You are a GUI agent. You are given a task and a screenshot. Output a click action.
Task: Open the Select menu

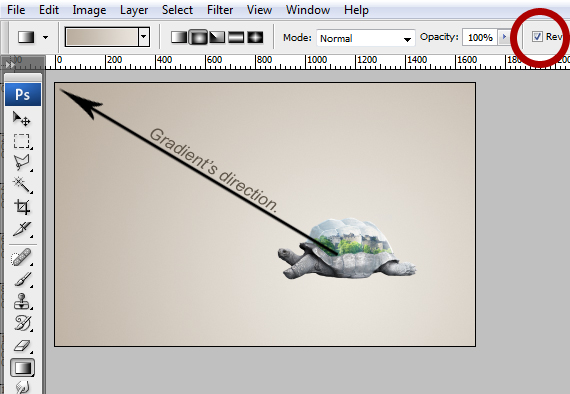(177, 10)
